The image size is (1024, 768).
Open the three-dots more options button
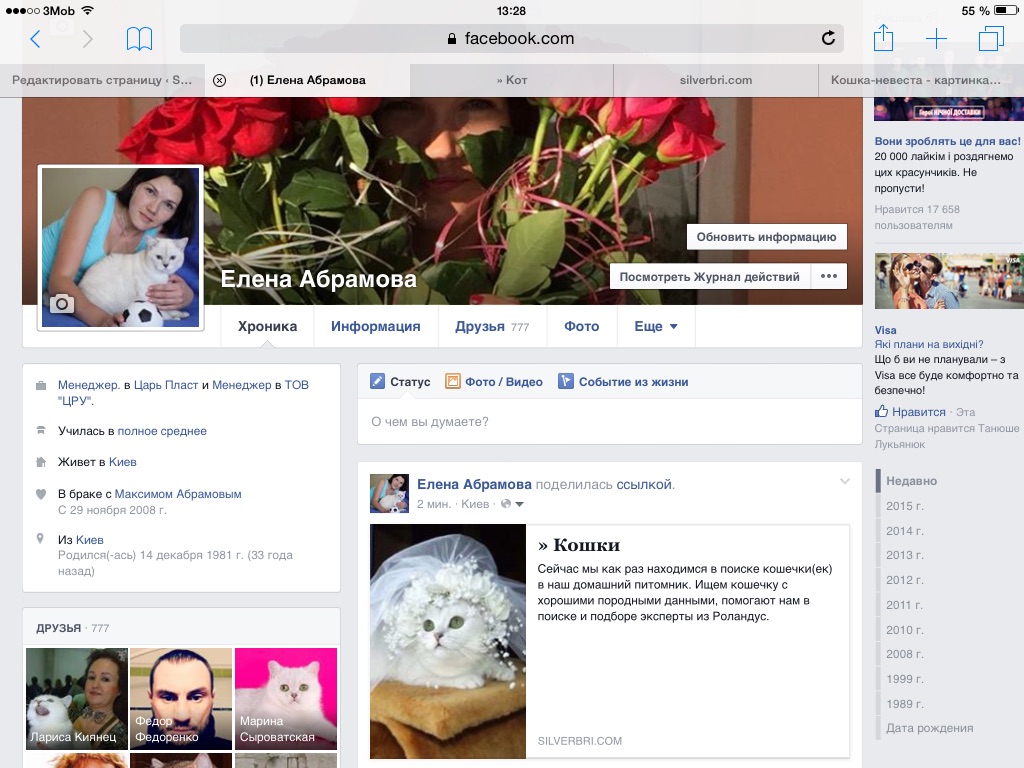829,276
